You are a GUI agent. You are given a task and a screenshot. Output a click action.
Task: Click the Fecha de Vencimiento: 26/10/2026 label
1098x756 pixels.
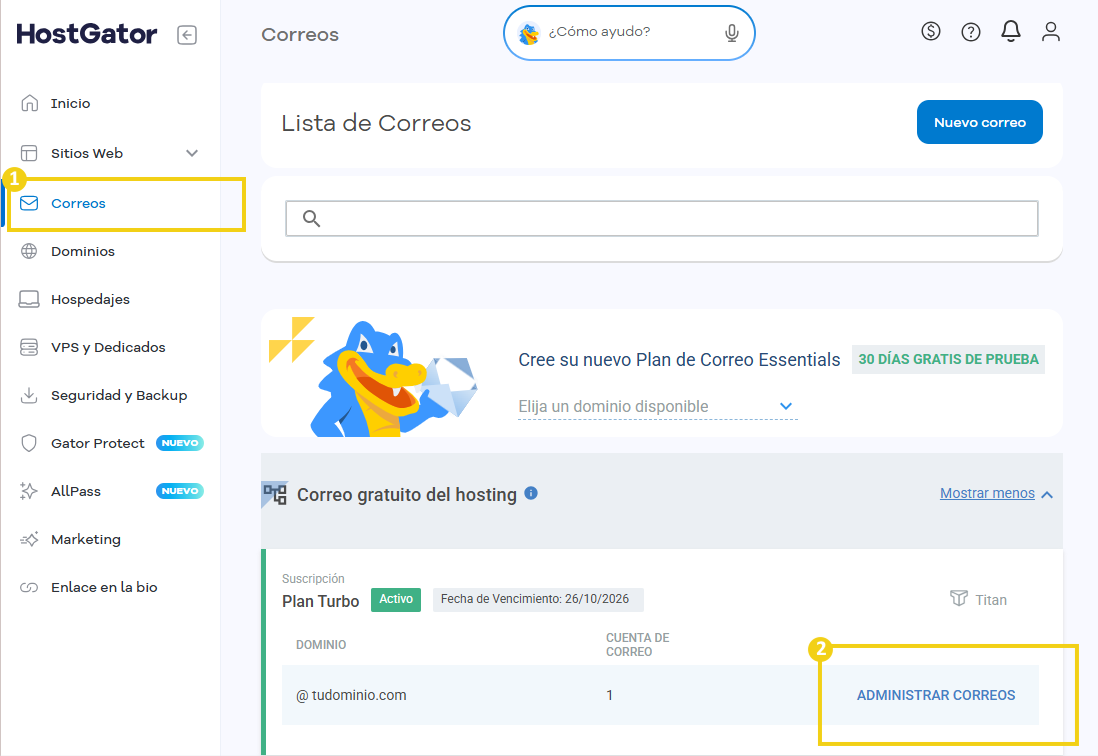tap(538, 600)
